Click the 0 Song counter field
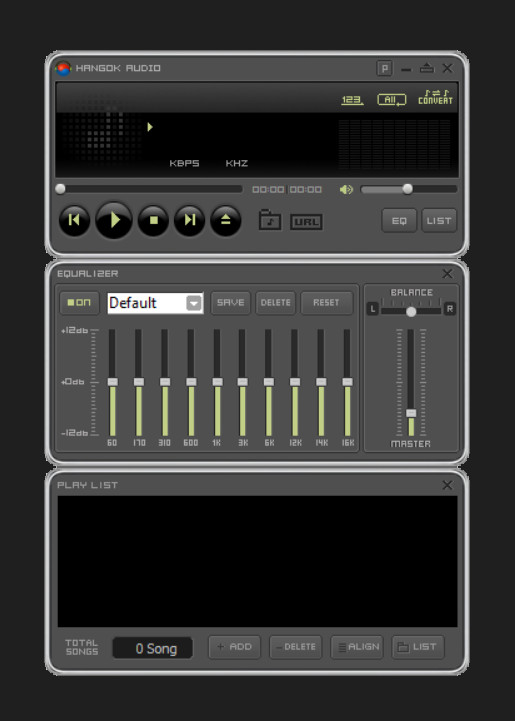 point(153,648)
